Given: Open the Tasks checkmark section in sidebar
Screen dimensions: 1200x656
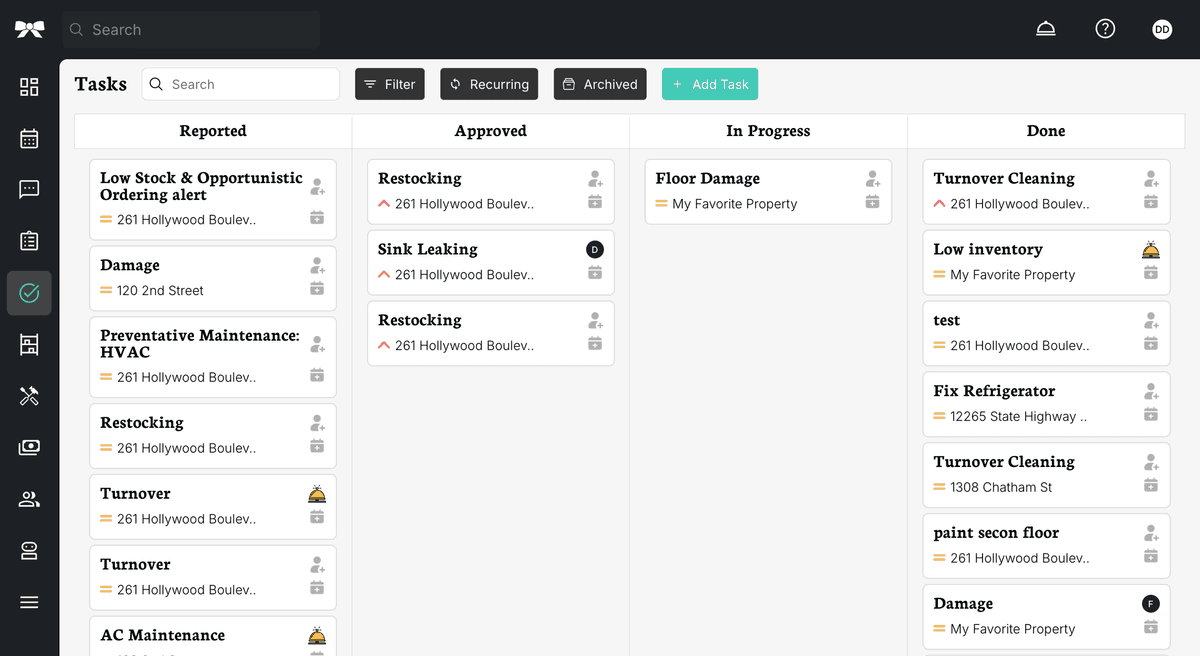Looking at the screenshot, I should click(29, 293).
